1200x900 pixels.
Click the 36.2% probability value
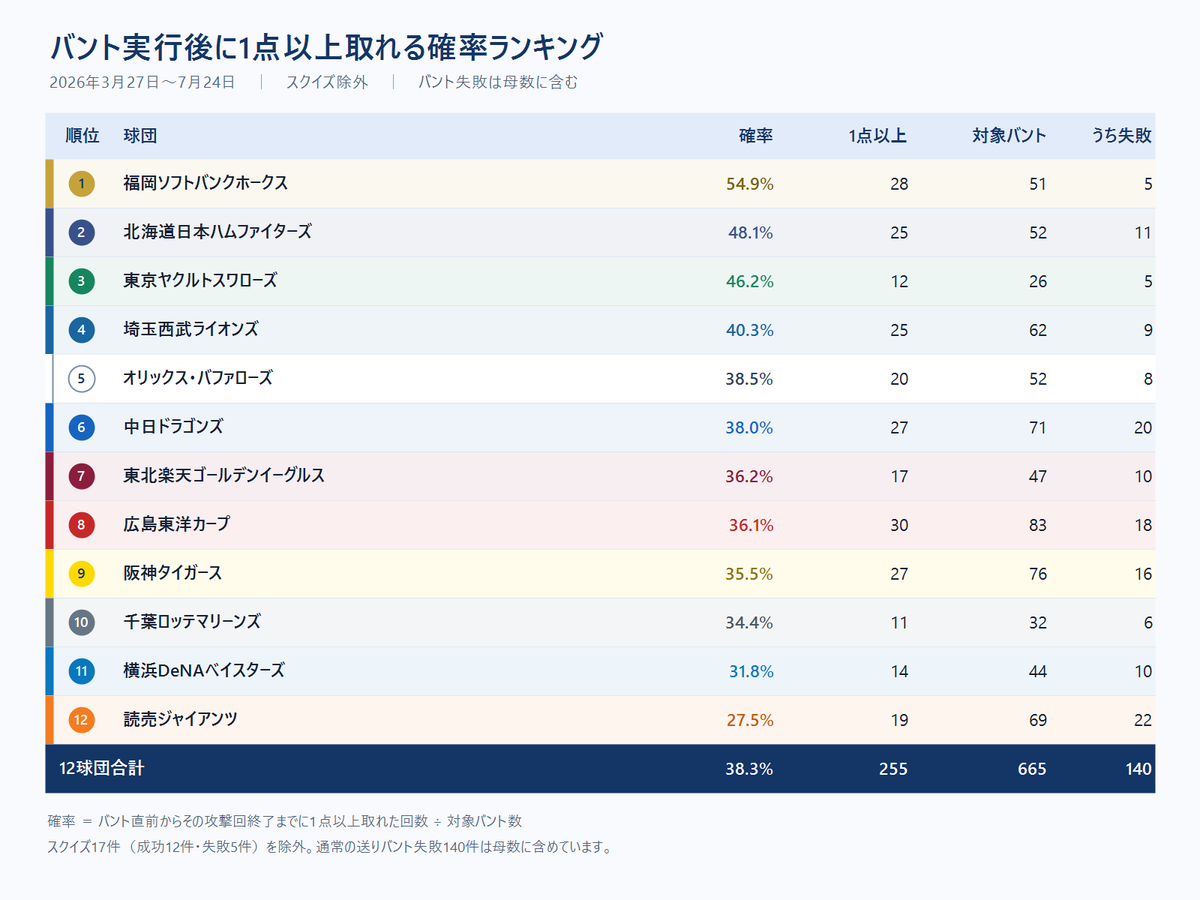[x=750, y=476]
